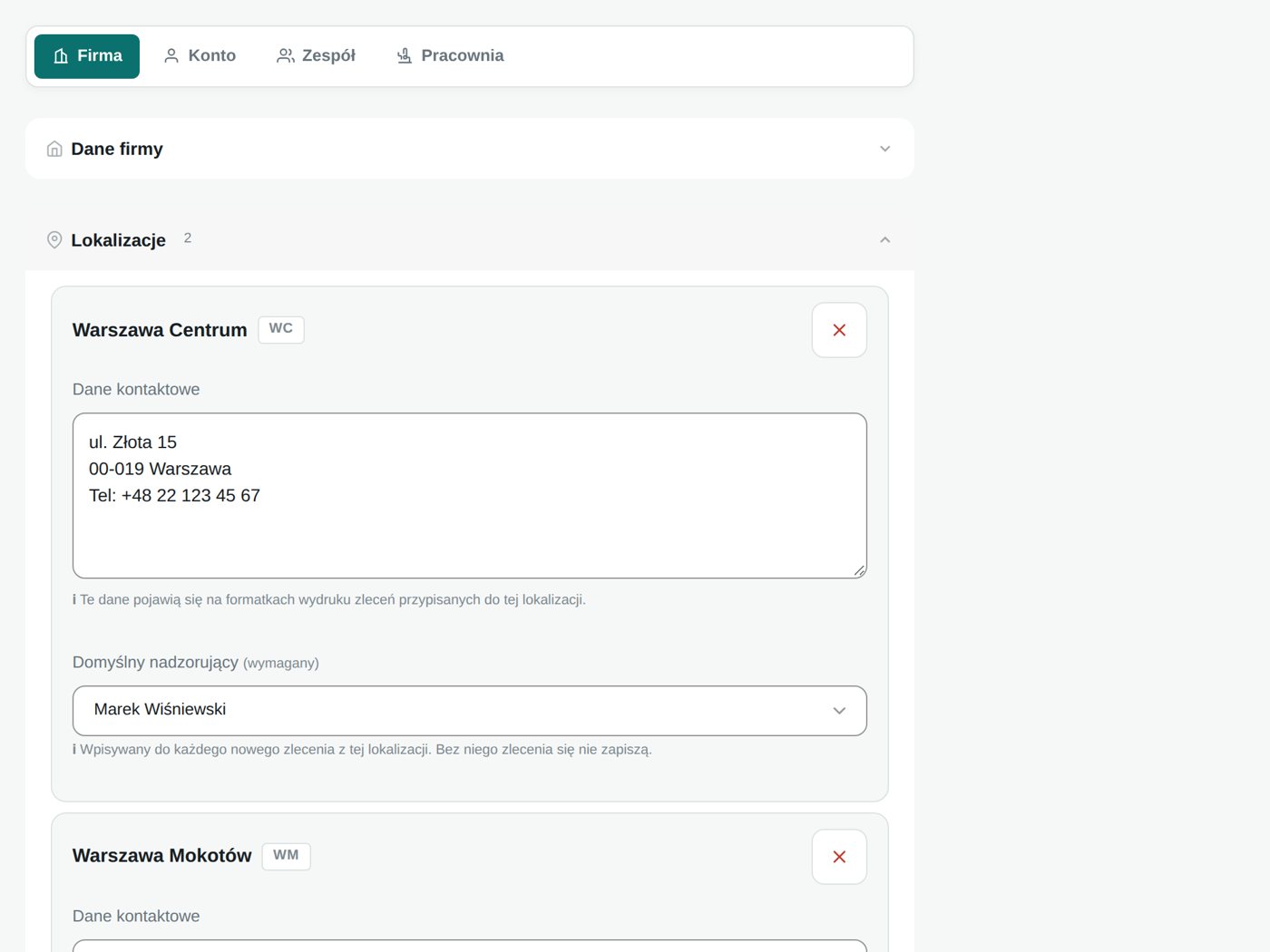Click Dane kontaktowe label under Warszawa Centrum

pyautogui.click(x=136, y=390)
